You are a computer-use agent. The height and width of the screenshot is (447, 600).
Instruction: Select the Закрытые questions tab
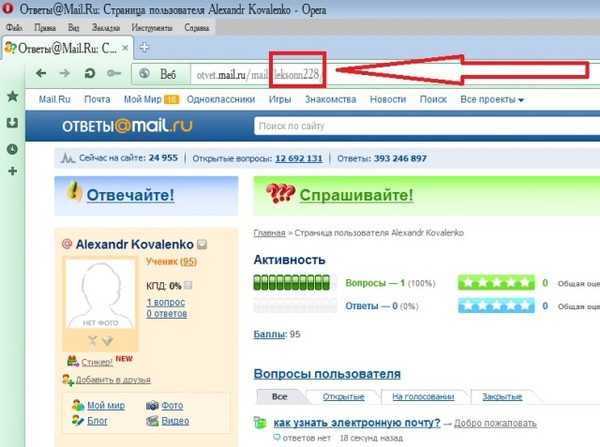(502, 396)
